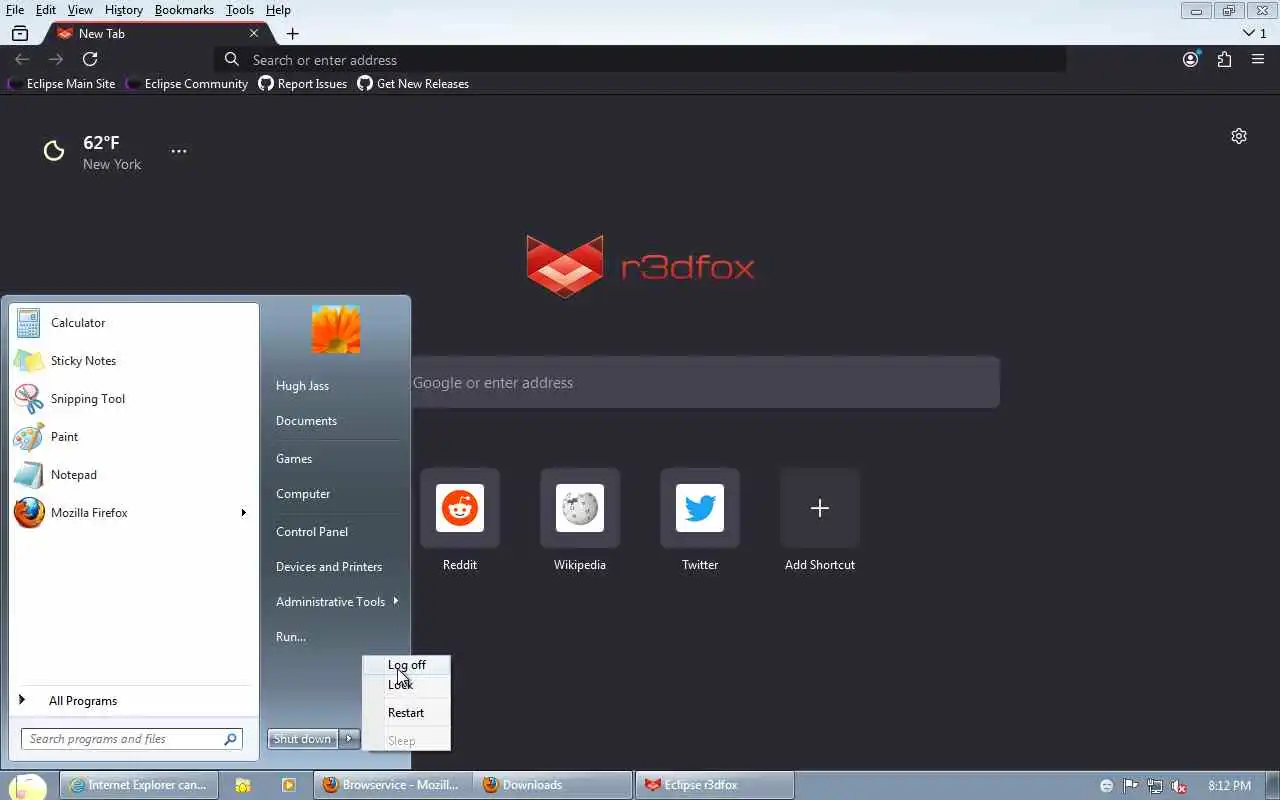The height and width of the screenshot is (800, 1280).
Task: Open the Run... dialog
Action: (291, 637)
